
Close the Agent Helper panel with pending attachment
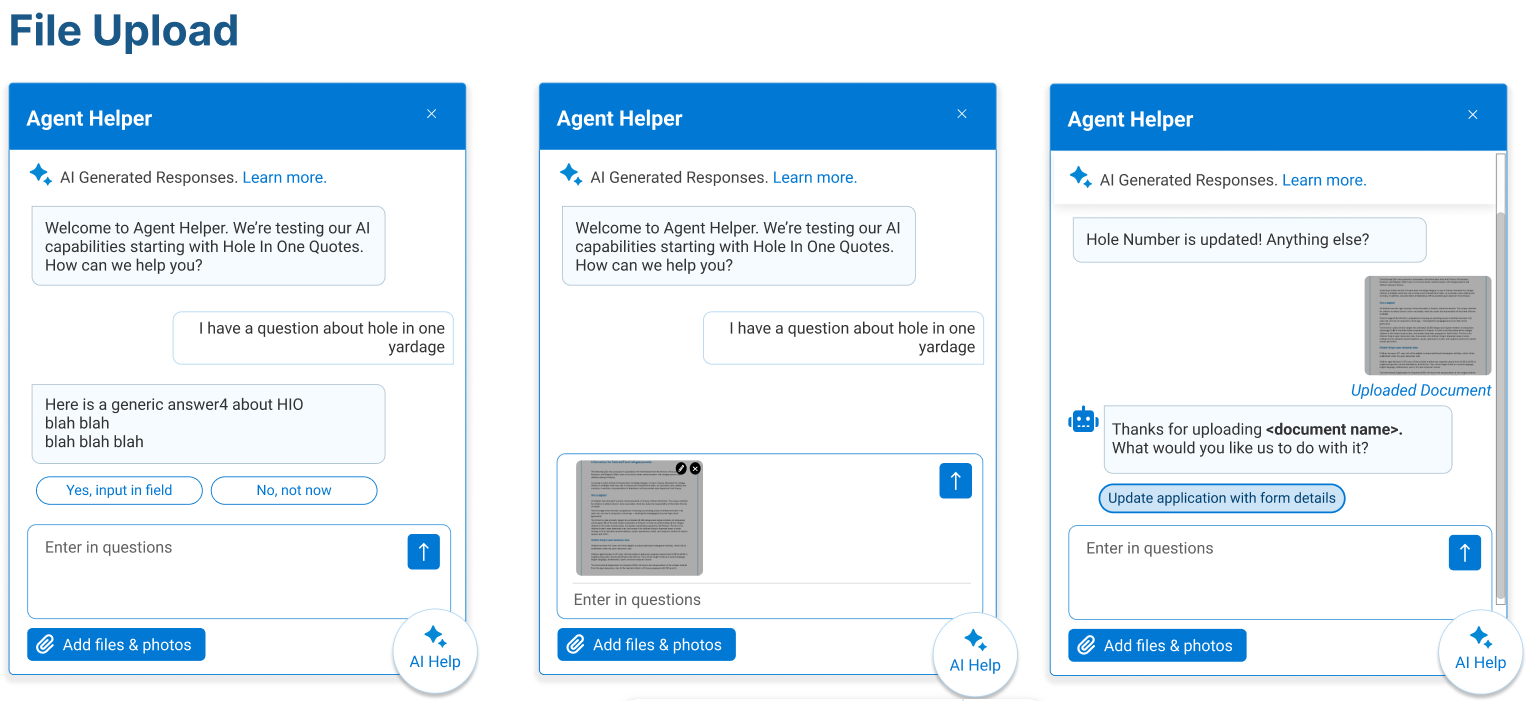tap(962, 114)
